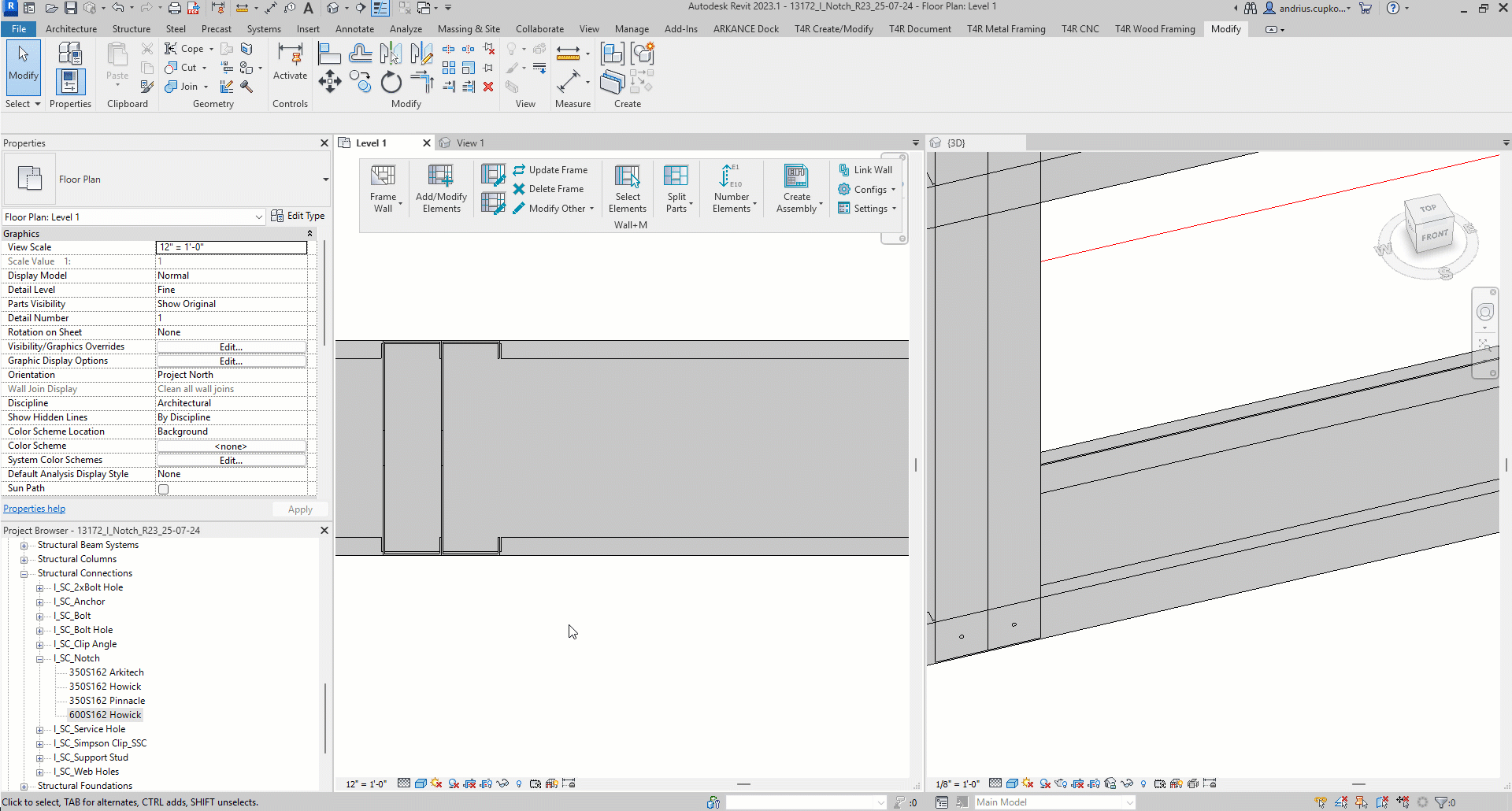The image size is (1512, 811).
Task: Expand the I_SC_Anchor tree node
Action: (39, 602)
